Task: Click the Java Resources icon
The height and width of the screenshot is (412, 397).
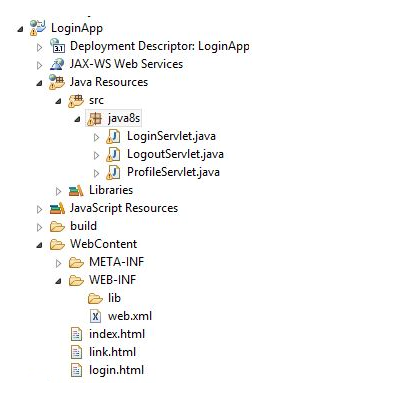Action: pos(57,82)
